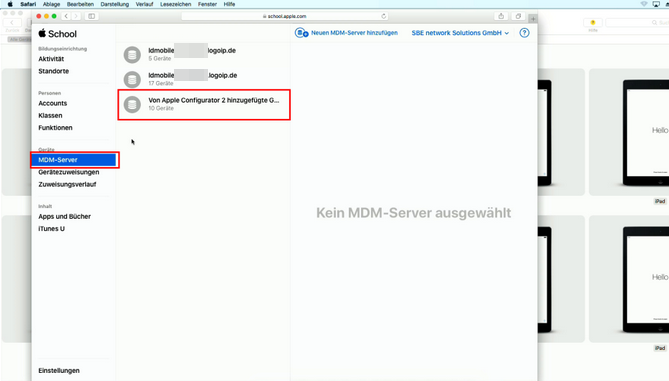
Task: Click server icon of Apple Configurator 2 entry
Action: (132, 105)
